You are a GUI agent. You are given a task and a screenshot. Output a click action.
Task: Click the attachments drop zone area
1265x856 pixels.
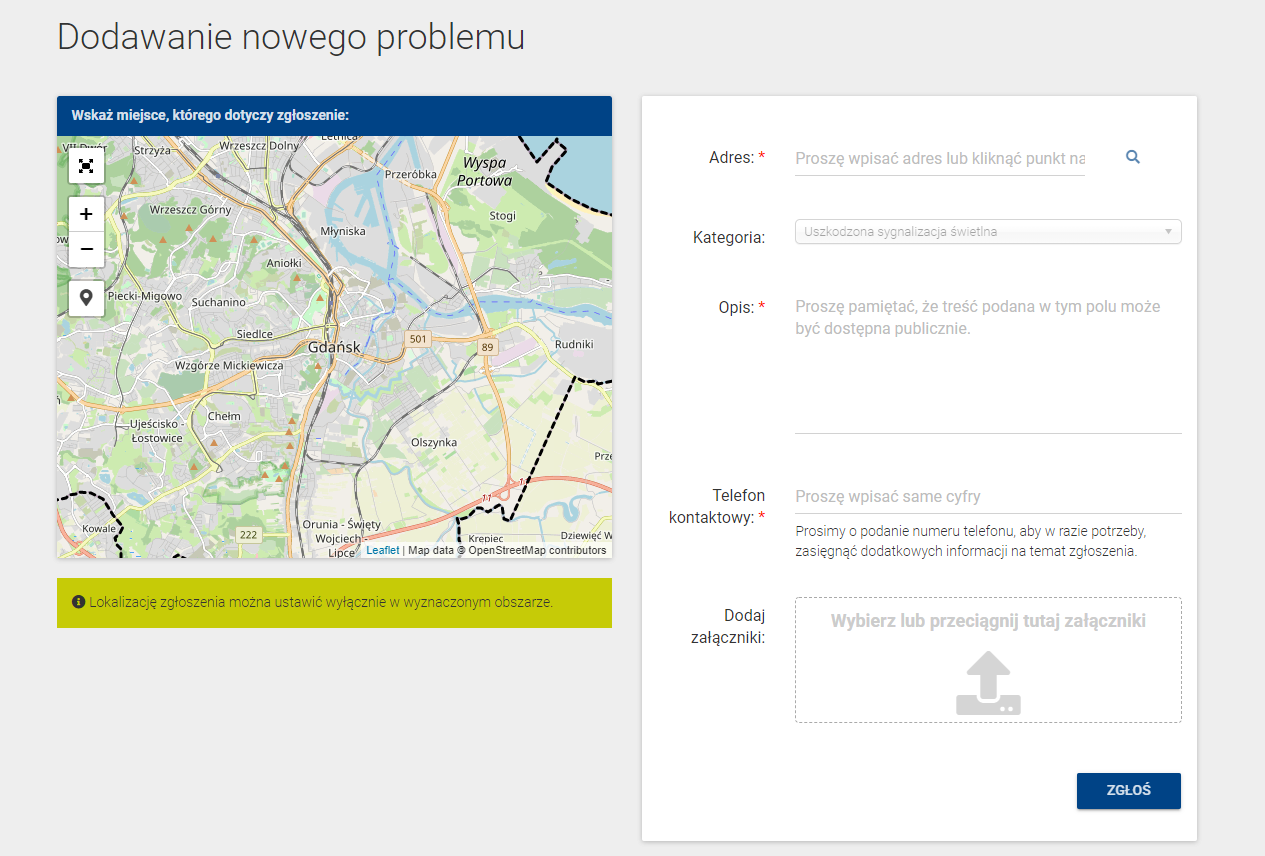[x=988, y=660]
